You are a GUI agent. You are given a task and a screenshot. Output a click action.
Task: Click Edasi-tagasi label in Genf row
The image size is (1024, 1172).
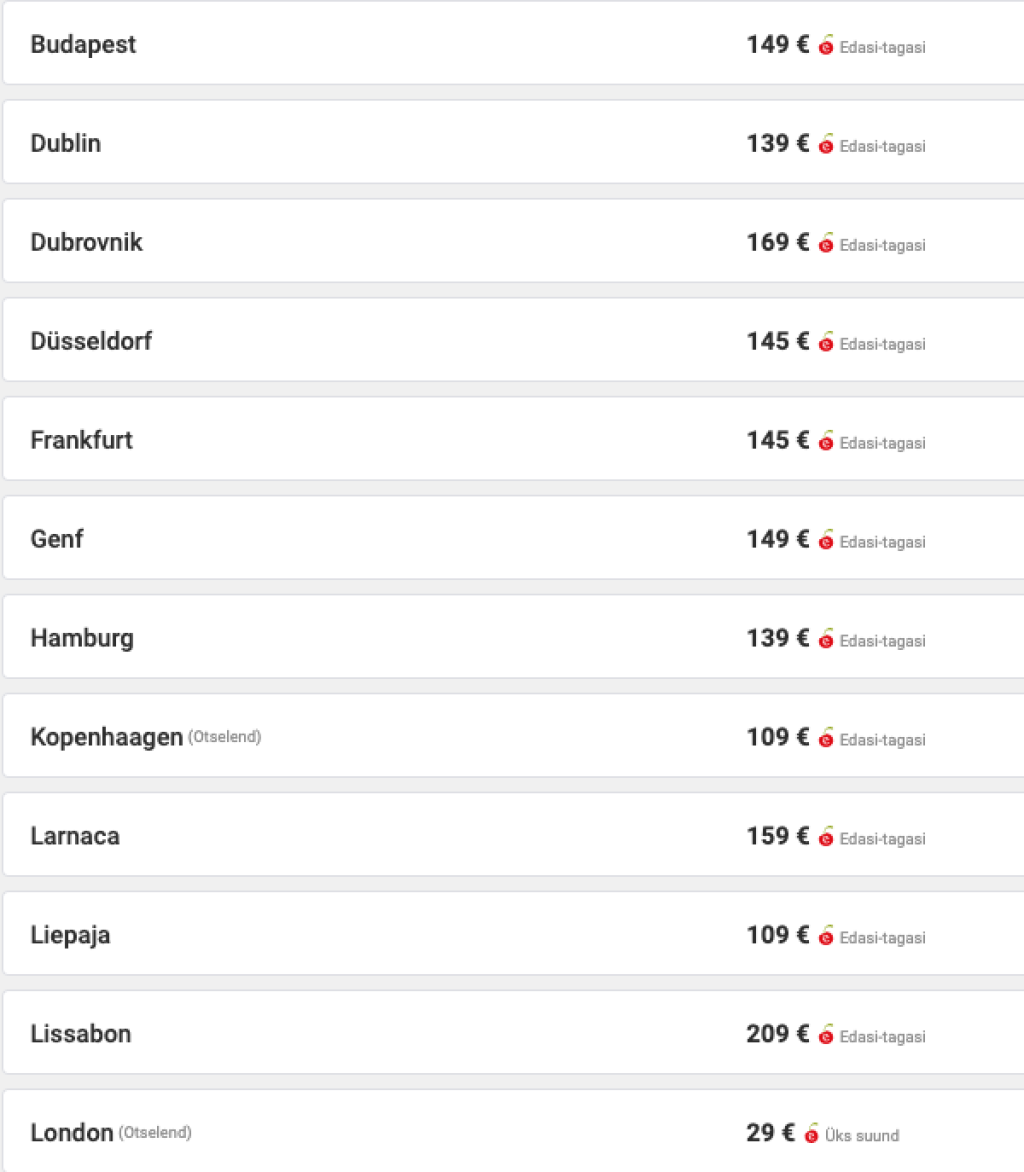click(882, 542)
